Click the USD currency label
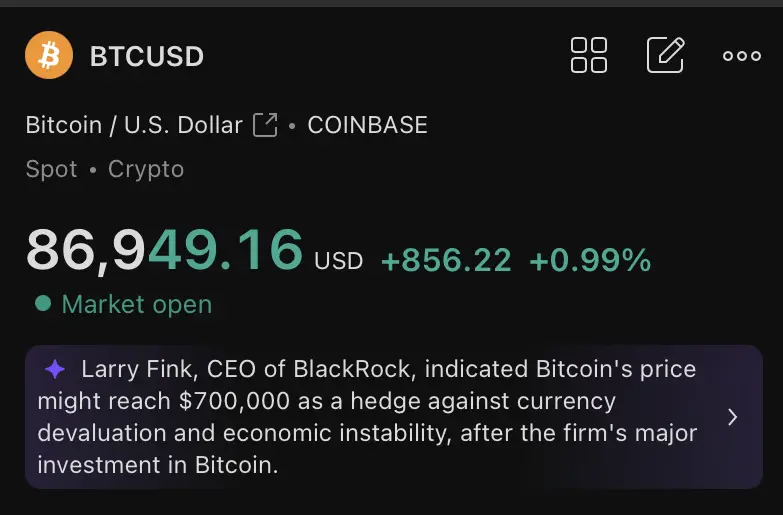The width and height of the screenshot is (783, 515). click(339, 261)
